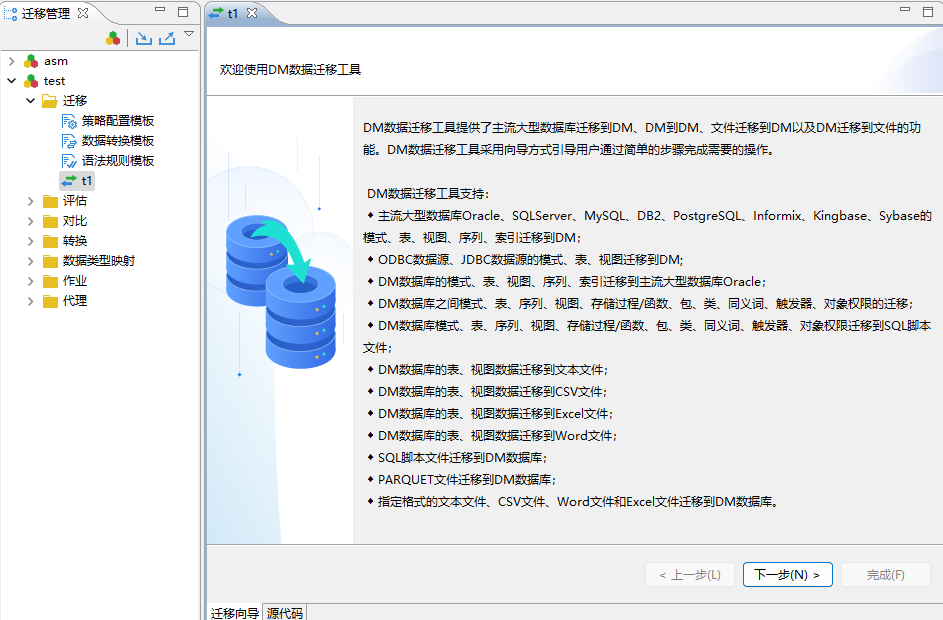This screenshot has width=943, height=620.
Task: Click the export icon in 迁移管理 toolbar
Action: pyautogui.click(x=166, y=37)
